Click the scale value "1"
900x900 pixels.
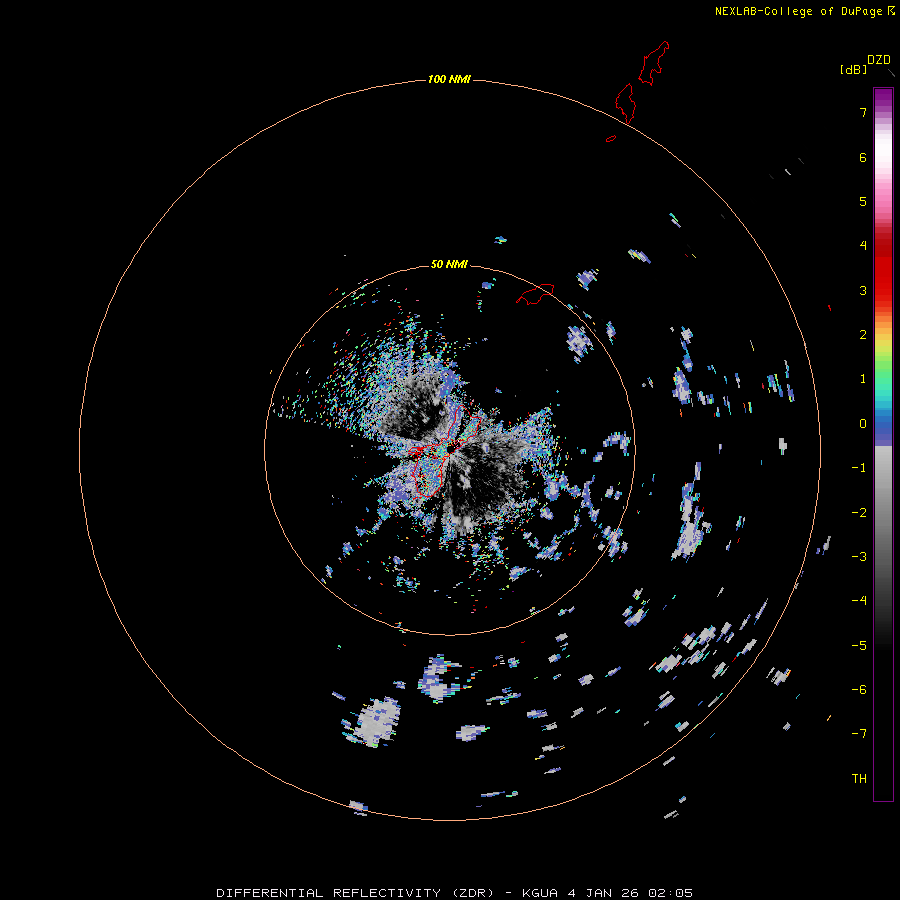pyautogui.click(x=863, y=379)
